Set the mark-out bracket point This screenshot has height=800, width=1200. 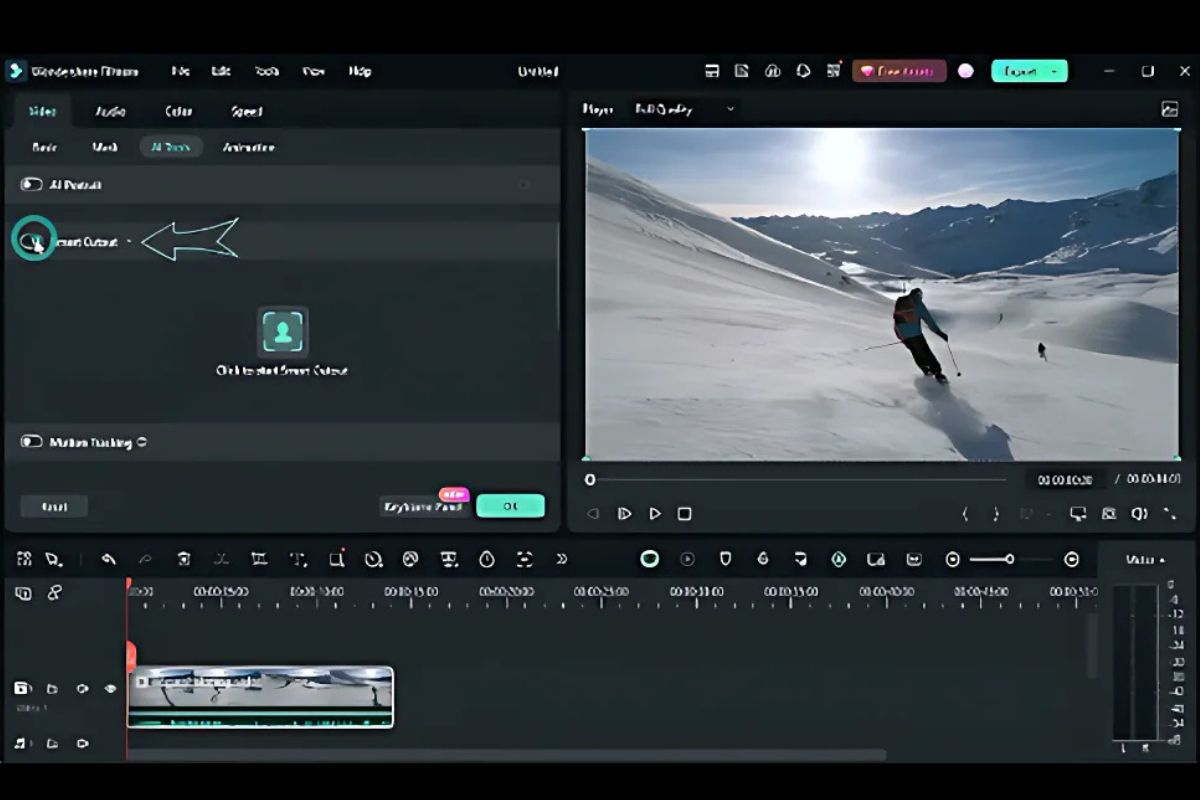click(996, 514)
